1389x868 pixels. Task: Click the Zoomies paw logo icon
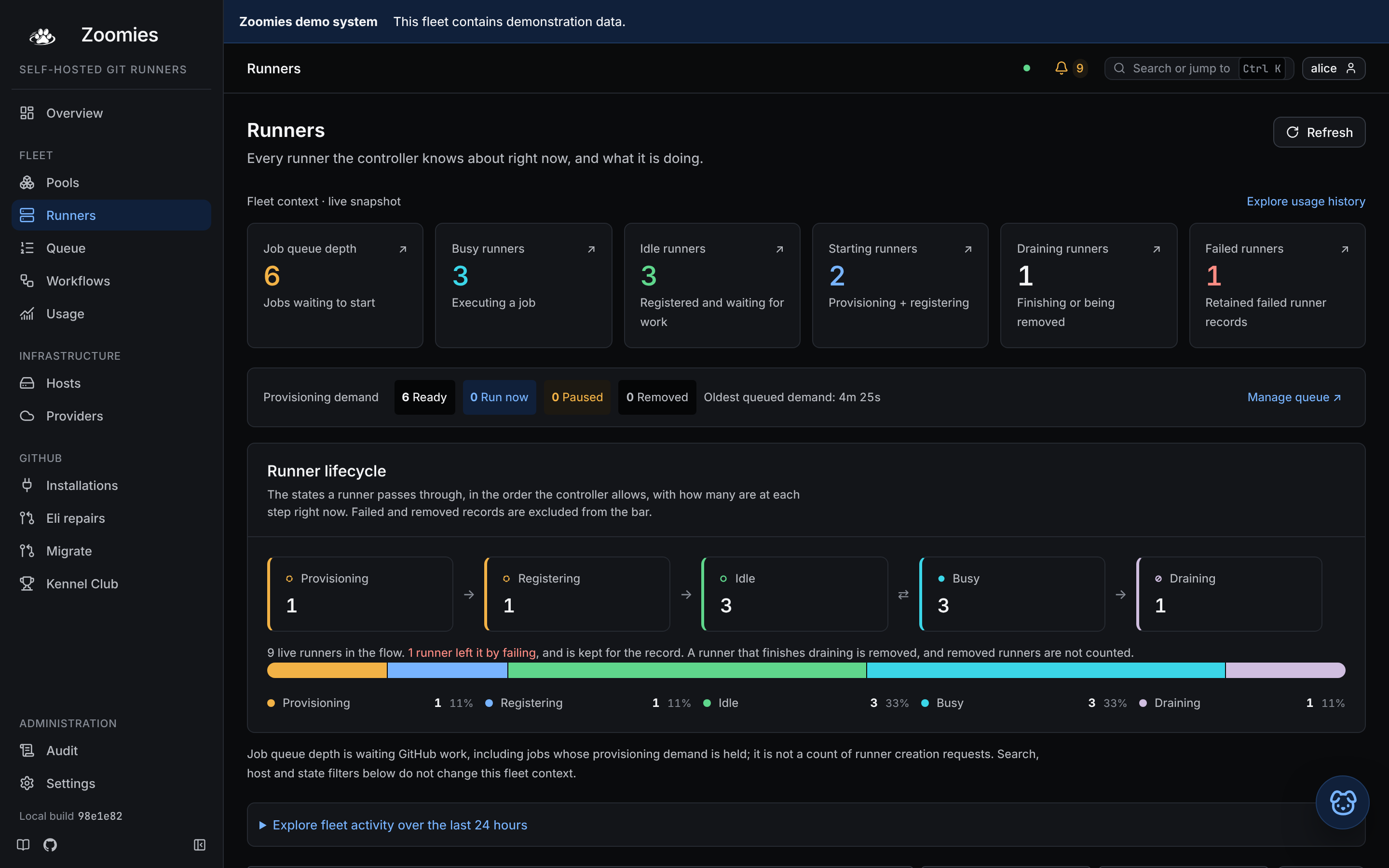42,36
